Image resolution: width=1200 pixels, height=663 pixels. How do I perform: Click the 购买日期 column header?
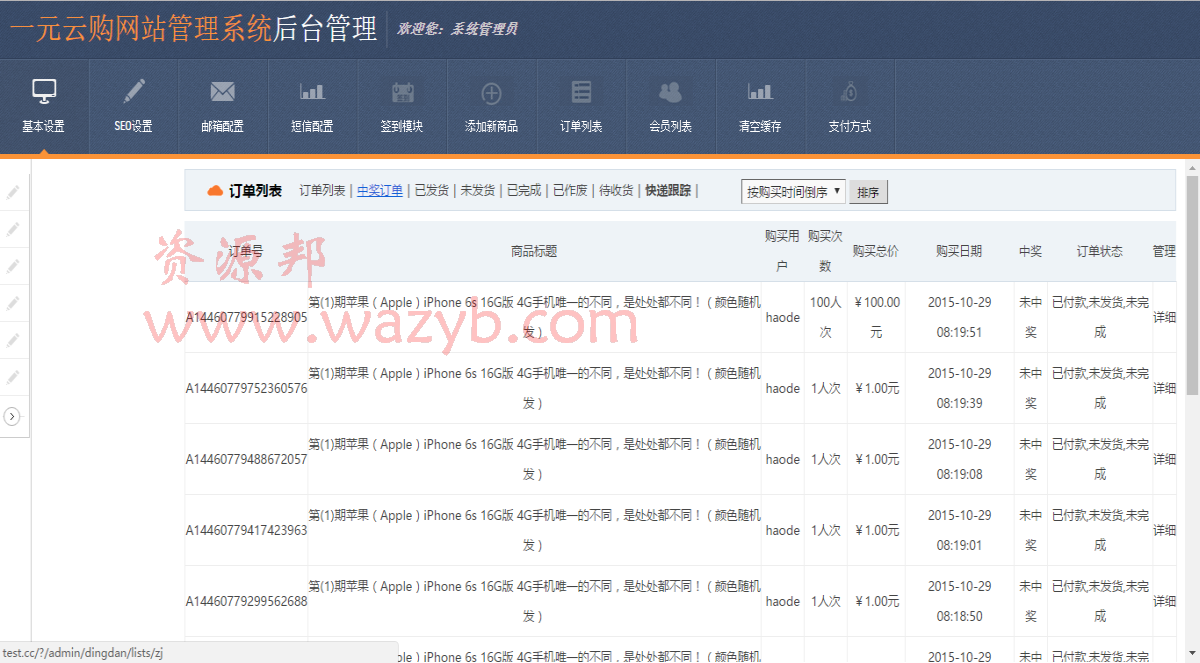tap(959, 251)
